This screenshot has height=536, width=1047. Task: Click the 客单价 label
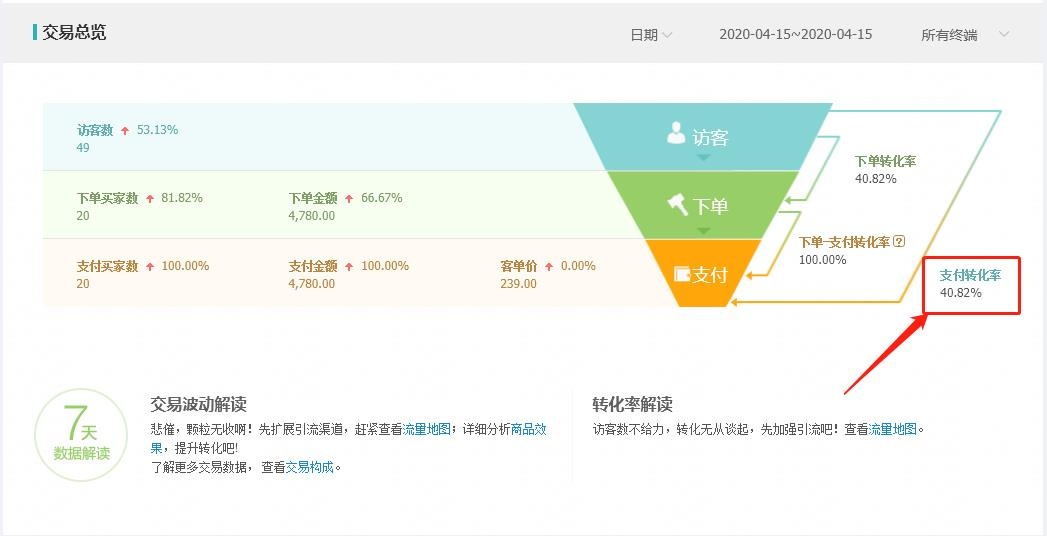pos(518,266)
